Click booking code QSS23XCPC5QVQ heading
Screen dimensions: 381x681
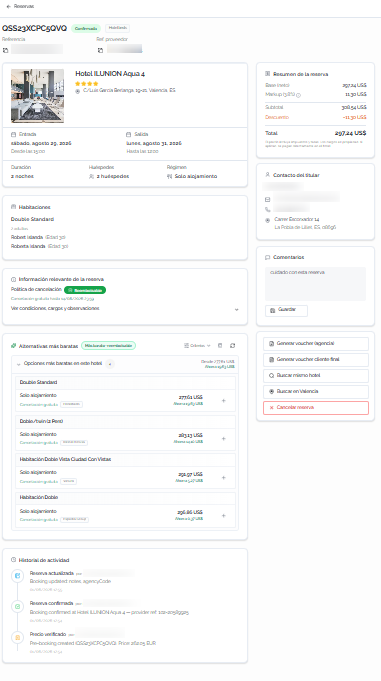tap(34, 28)
